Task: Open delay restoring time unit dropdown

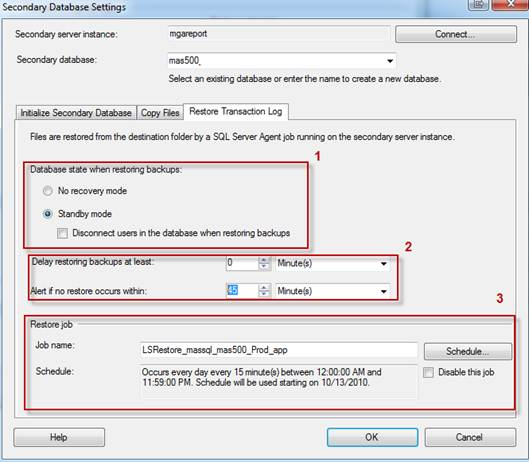Action: click(384, 264)
